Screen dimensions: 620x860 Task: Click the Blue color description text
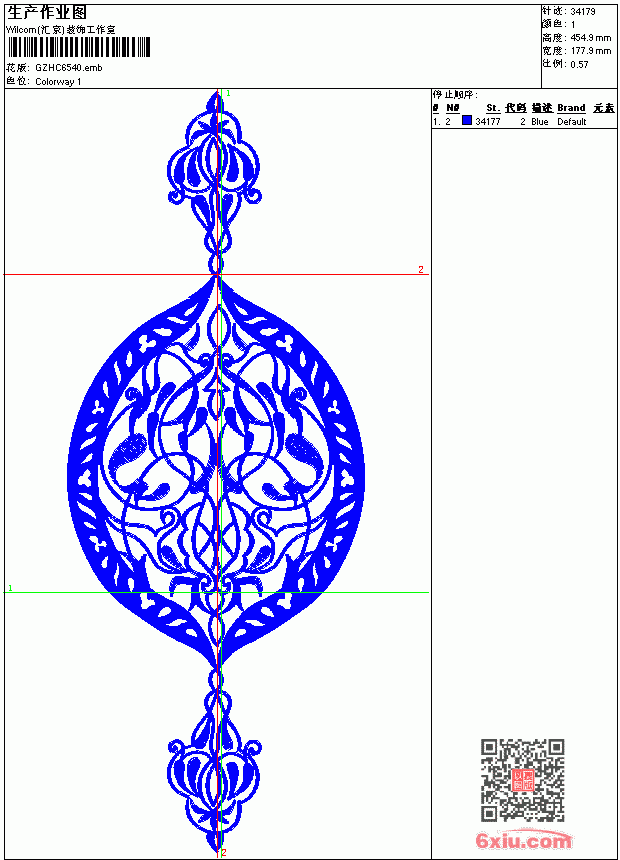point(539,122)
